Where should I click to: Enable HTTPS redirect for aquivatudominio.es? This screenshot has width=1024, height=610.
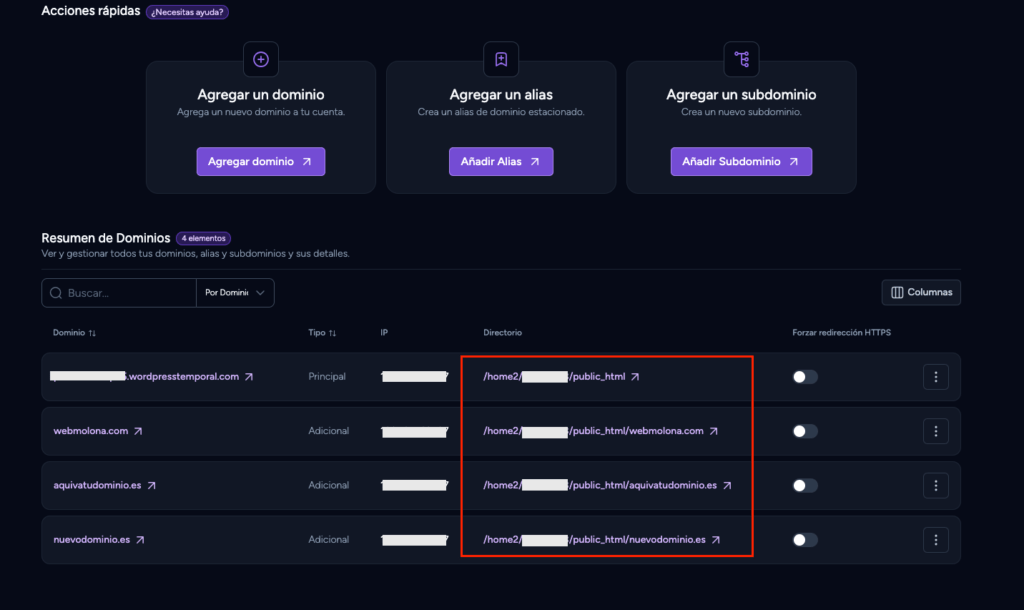(x=805, y=485)
